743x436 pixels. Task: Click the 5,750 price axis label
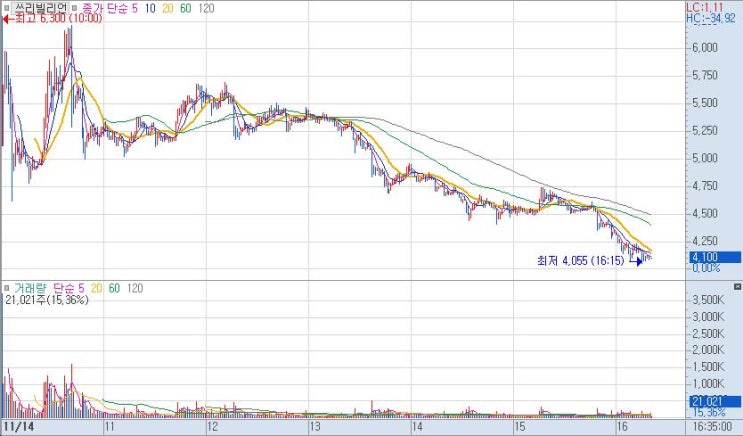pyautogui.click(x=705, y=75)
